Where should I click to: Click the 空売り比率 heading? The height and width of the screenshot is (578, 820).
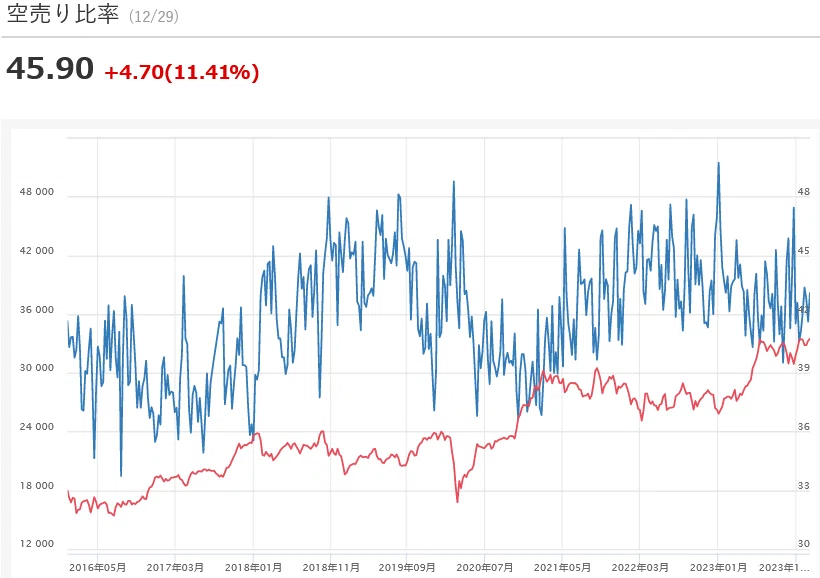point(63,14)
